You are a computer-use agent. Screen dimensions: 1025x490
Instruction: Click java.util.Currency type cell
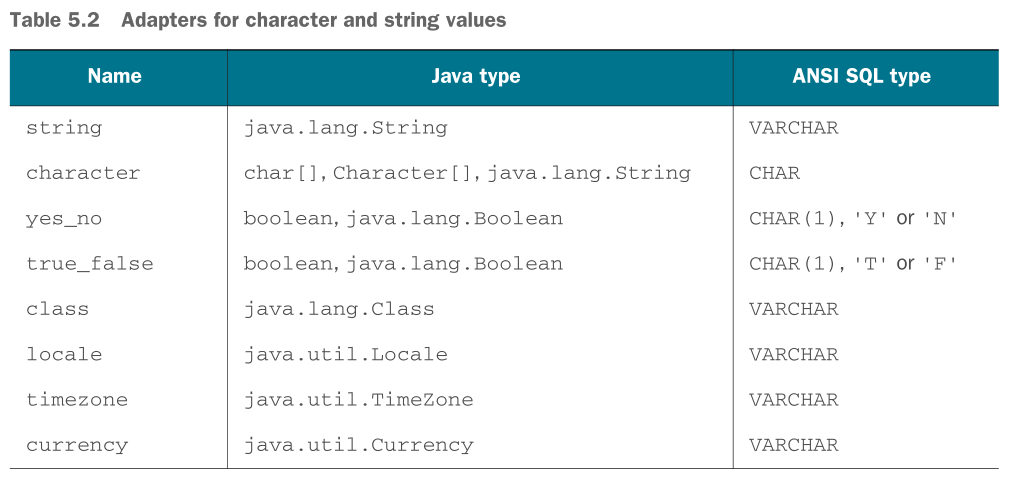tap(359, 445)
